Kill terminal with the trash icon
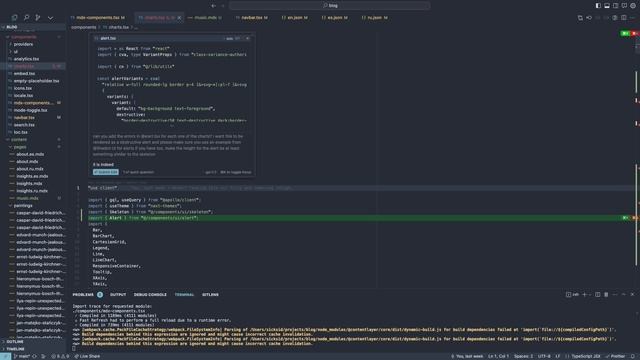This screenshot has width=640, height=360. tap(606, 295)
